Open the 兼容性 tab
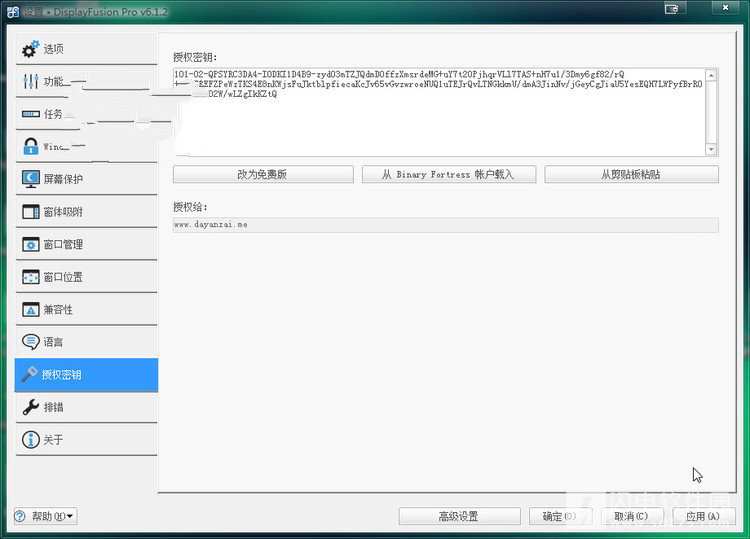The width and height of the screenshot is (750, 539). (x=87, y=309)
